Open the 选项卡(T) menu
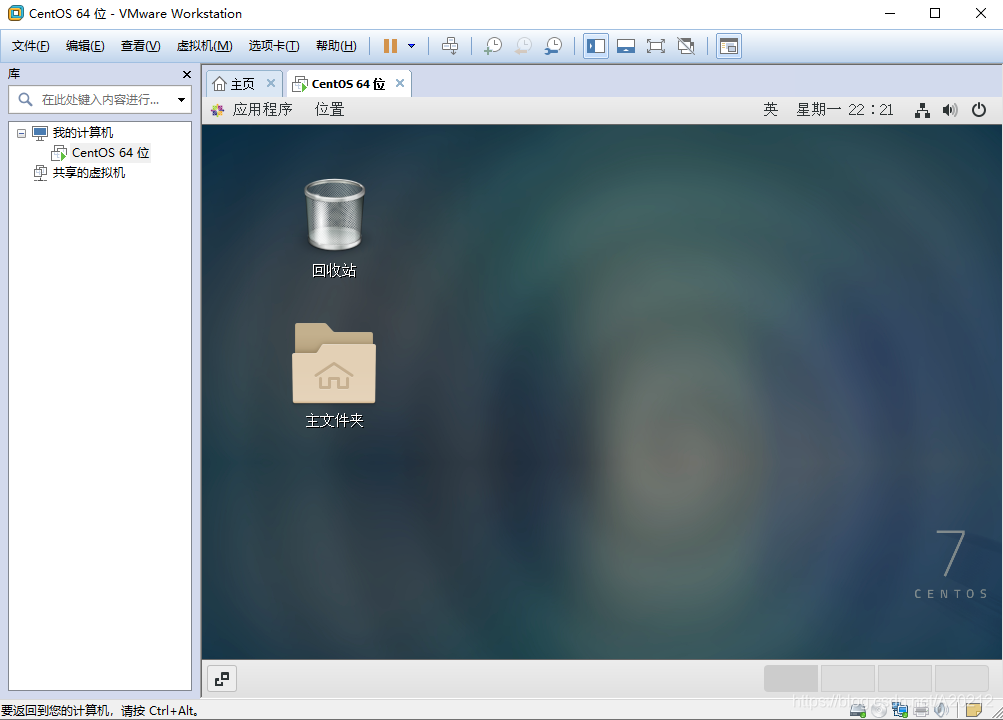 274,46
